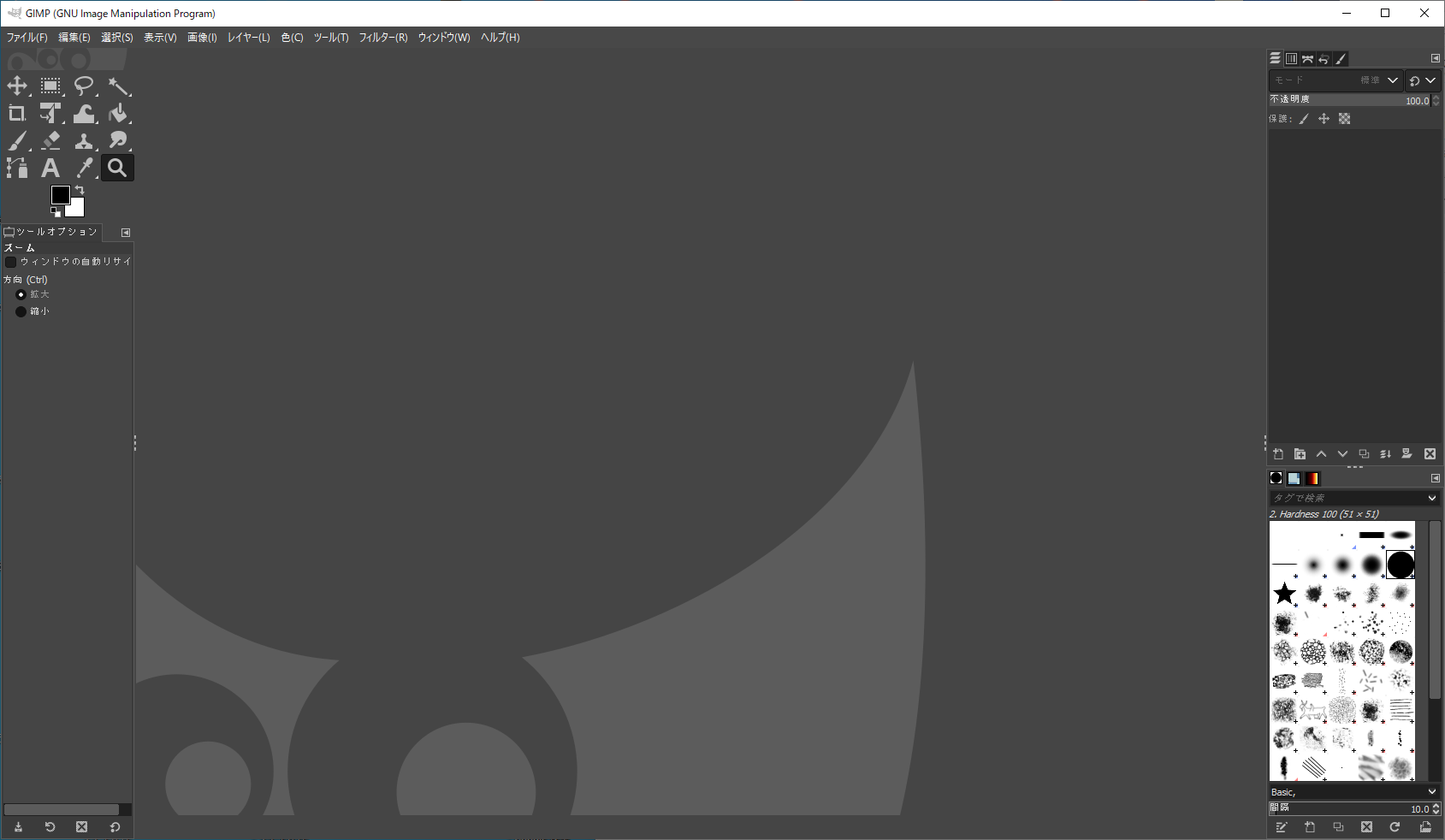This screenshot has width=1445, height=840.
Task: Select the Eraser tool
Action: click(x=50, y=140)
